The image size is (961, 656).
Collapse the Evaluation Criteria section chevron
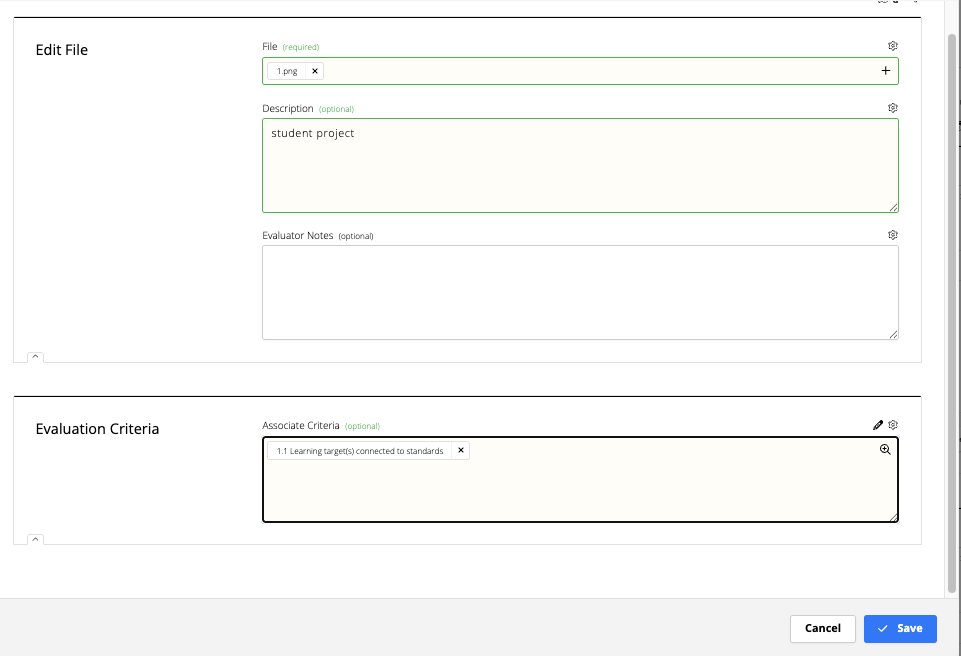tap(35, 539)
